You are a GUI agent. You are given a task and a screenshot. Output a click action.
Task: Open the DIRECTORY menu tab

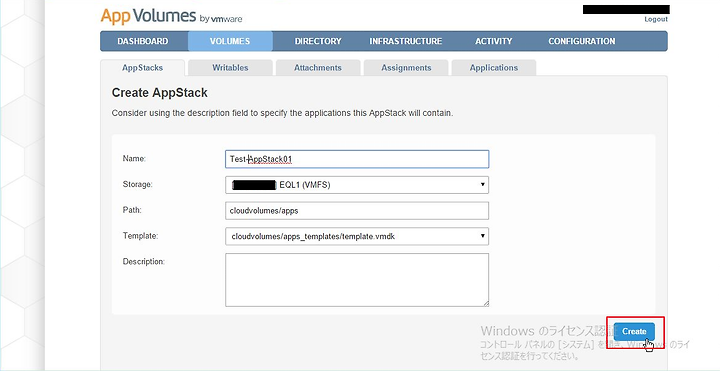point(318,41)
